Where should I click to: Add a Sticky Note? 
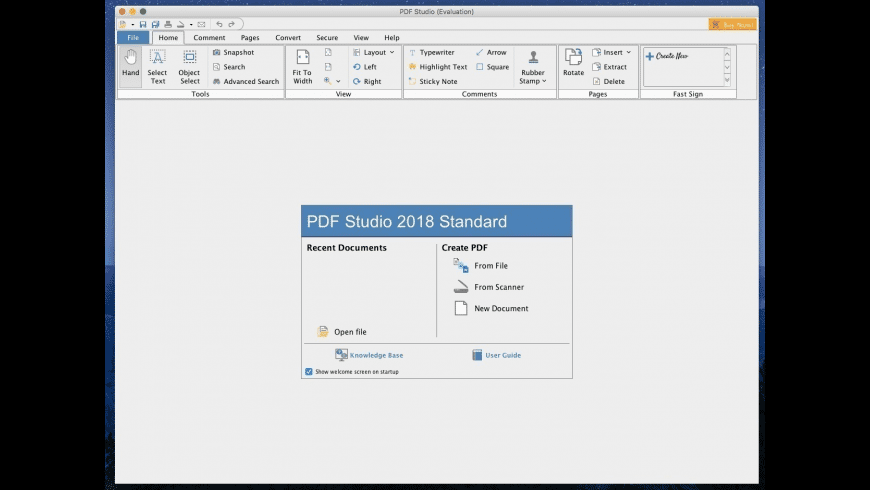433,81
